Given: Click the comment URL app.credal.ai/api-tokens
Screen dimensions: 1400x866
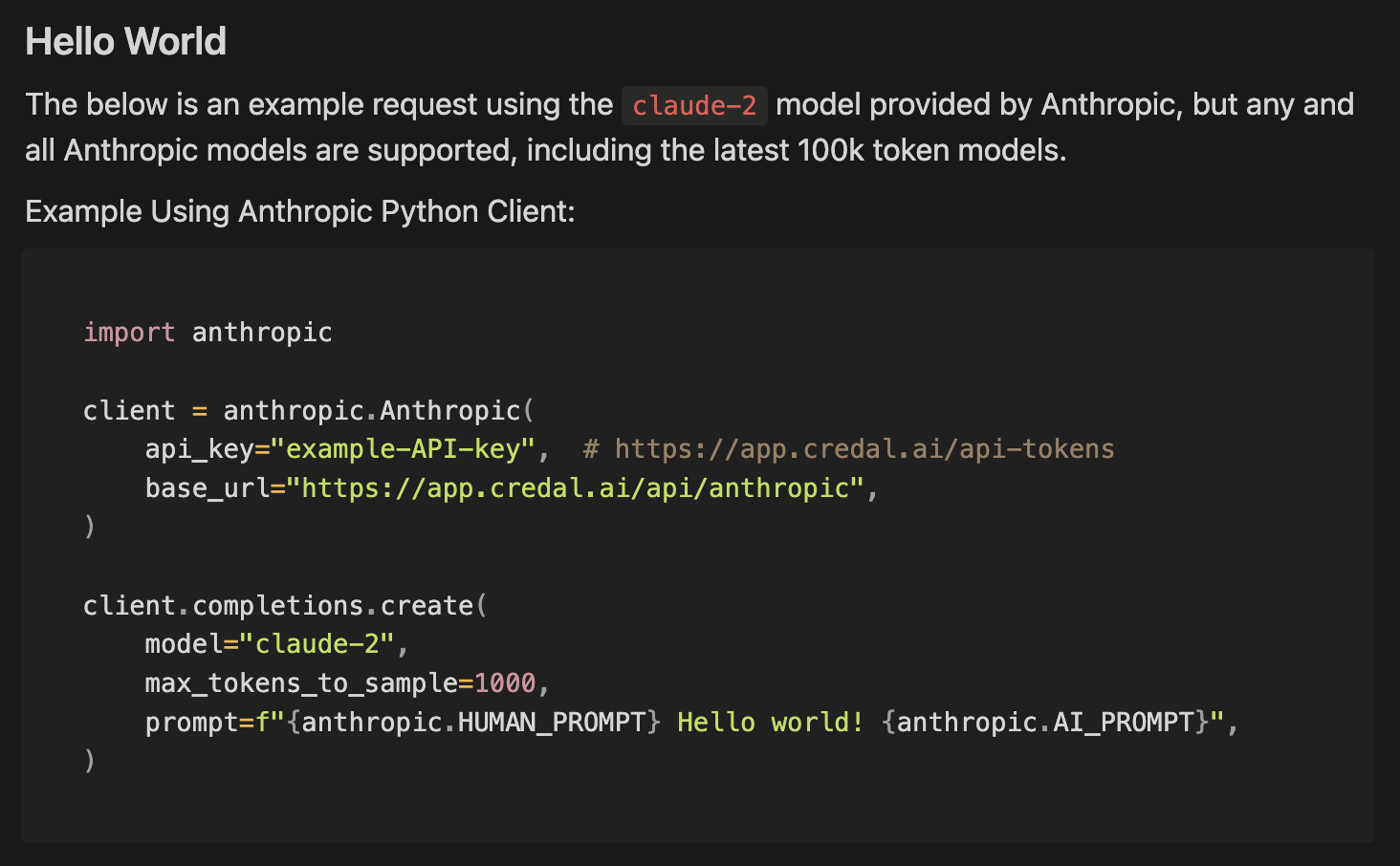Looking at the screenshot, I should [x=864, y=449].
